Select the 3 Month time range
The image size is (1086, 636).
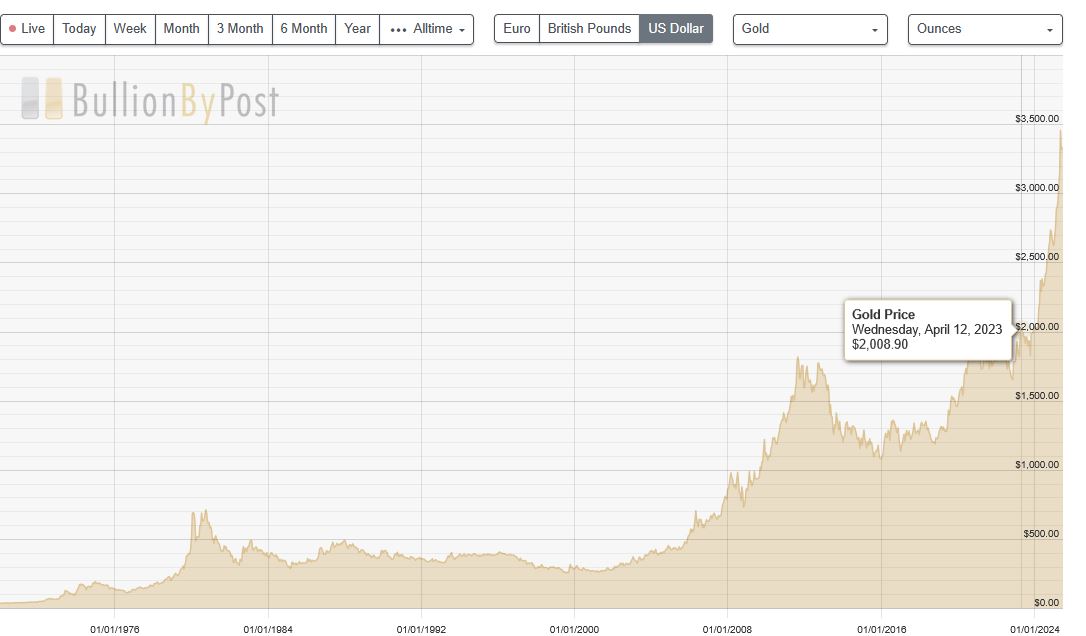[x=240, y=29]
